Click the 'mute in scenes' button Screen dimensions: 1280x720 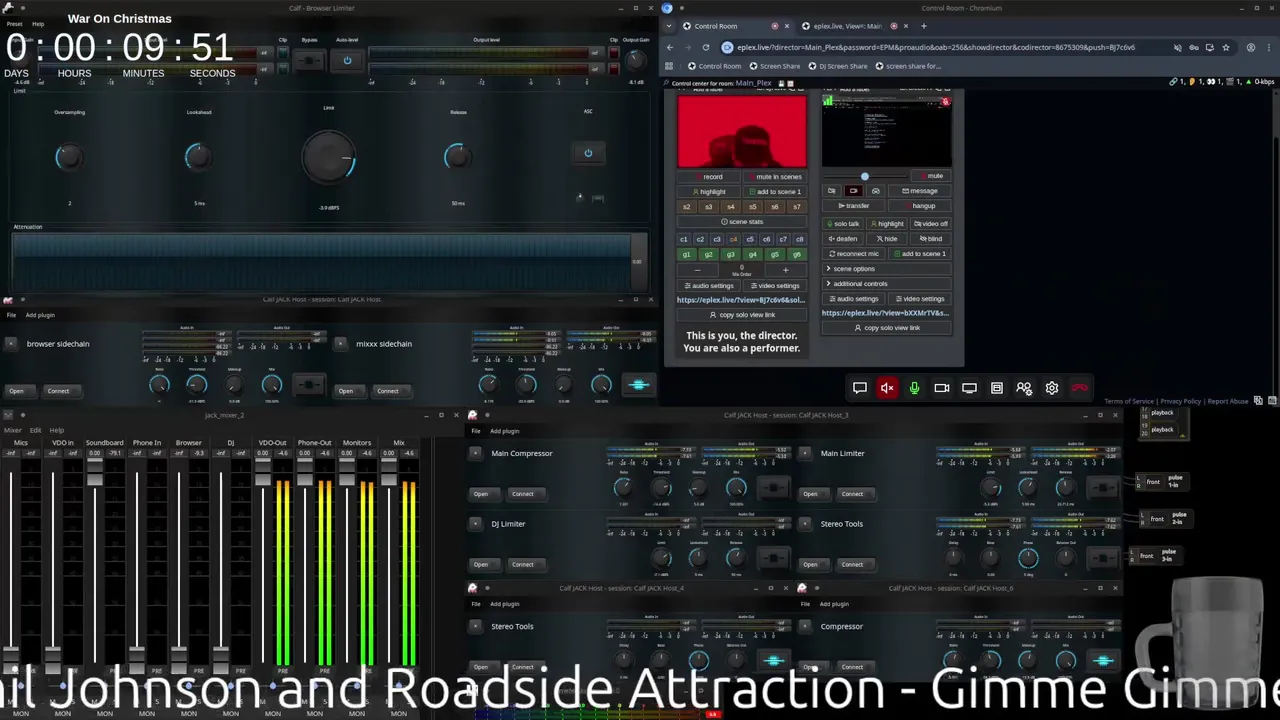(x=775, y=177)
